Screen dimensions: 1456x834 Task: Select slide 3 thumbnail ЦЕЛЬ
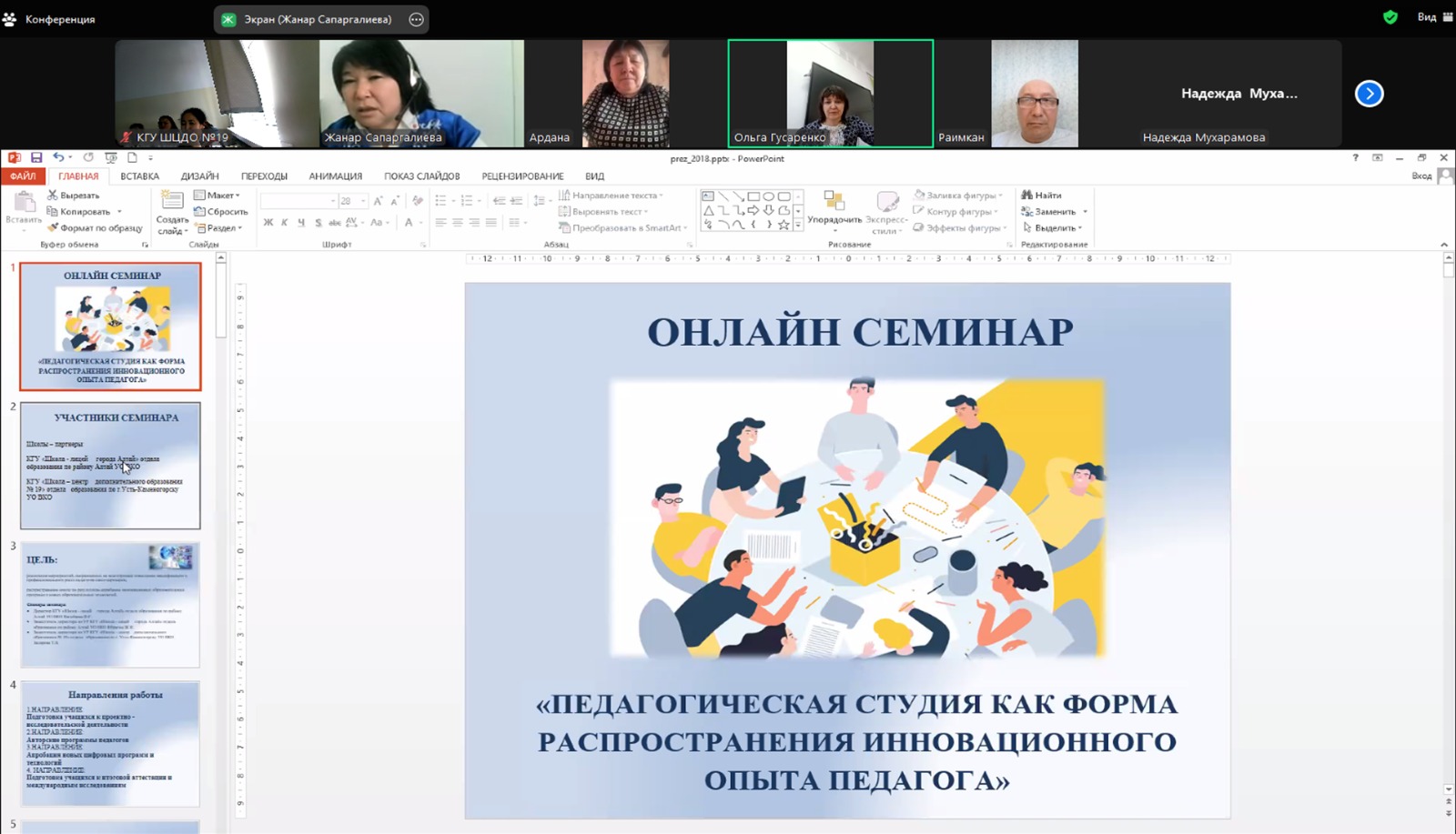click(x=110, y=605)
